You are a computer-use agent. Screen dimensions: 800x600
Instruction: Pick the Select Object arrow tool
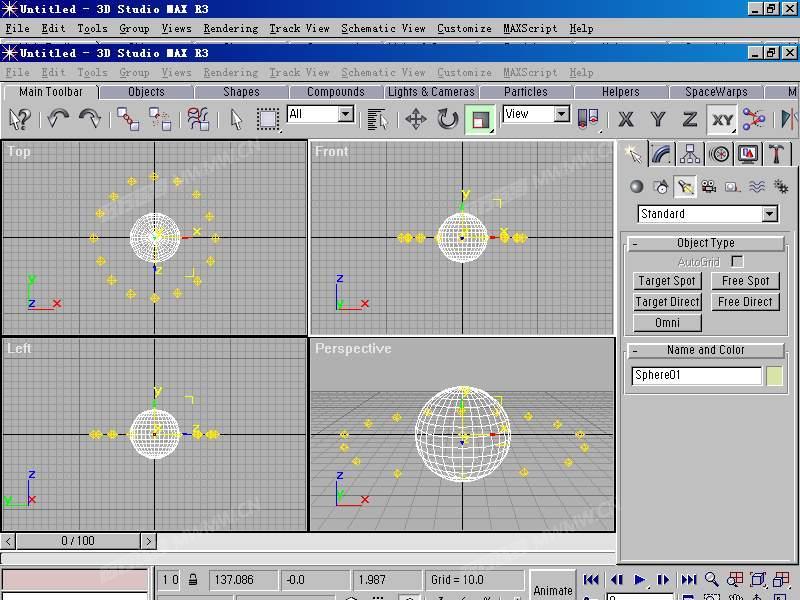pyautogui.click(x=236, y=119)
